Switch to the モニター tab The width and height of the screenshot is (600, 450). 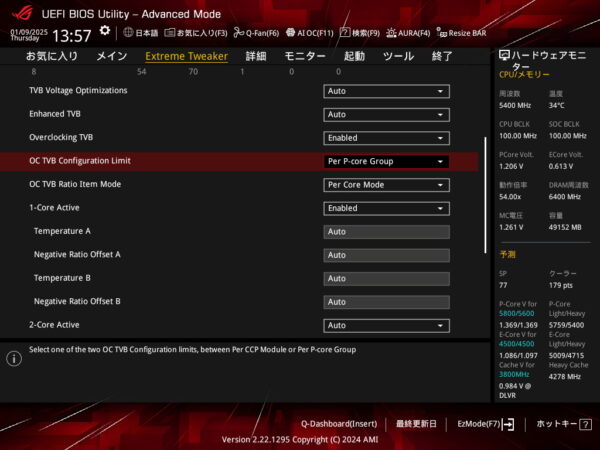coord(304,57)
